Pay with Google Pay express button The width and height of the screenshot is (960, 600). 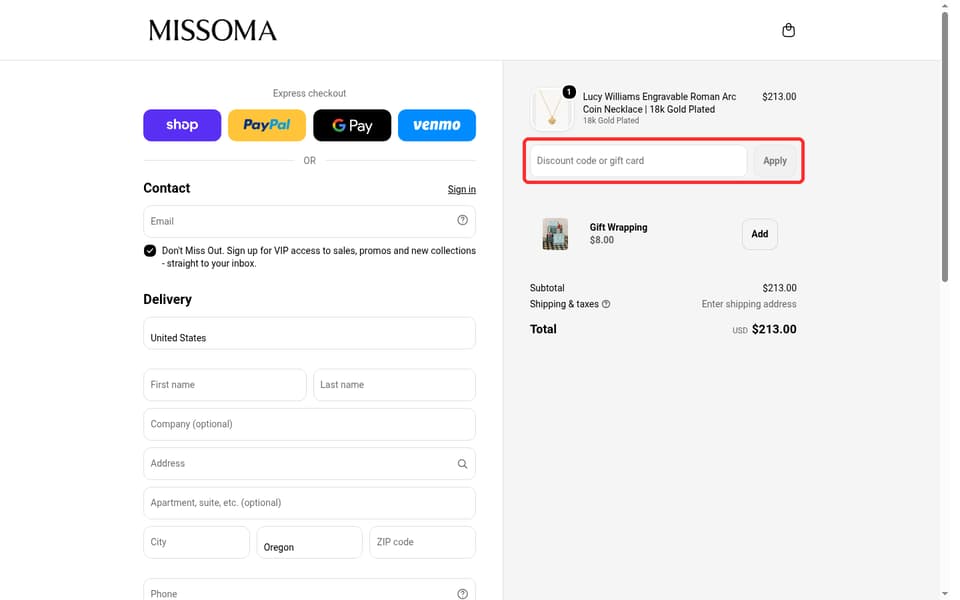(x=352, y=125)
